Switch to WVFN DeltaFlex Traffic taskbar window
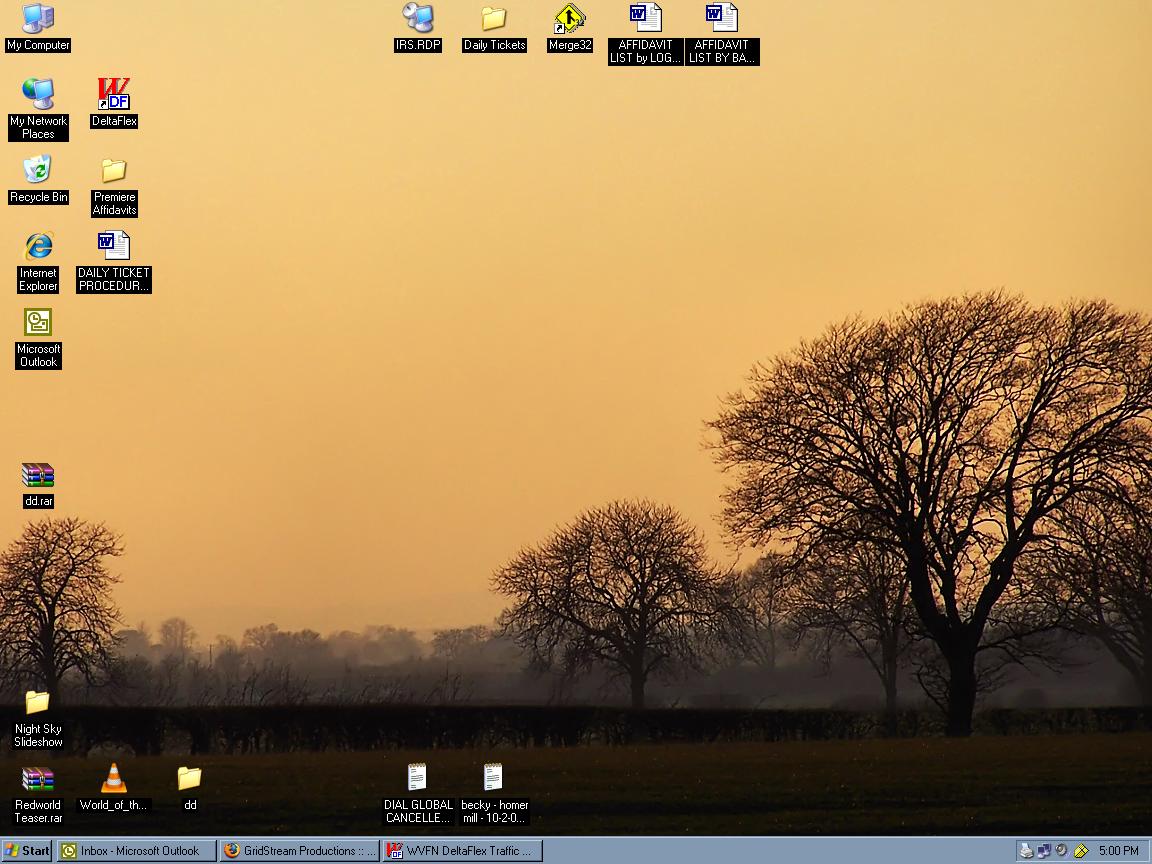Screen dimensions: 1152x864 pyautogui.click(x=463, y=851)
